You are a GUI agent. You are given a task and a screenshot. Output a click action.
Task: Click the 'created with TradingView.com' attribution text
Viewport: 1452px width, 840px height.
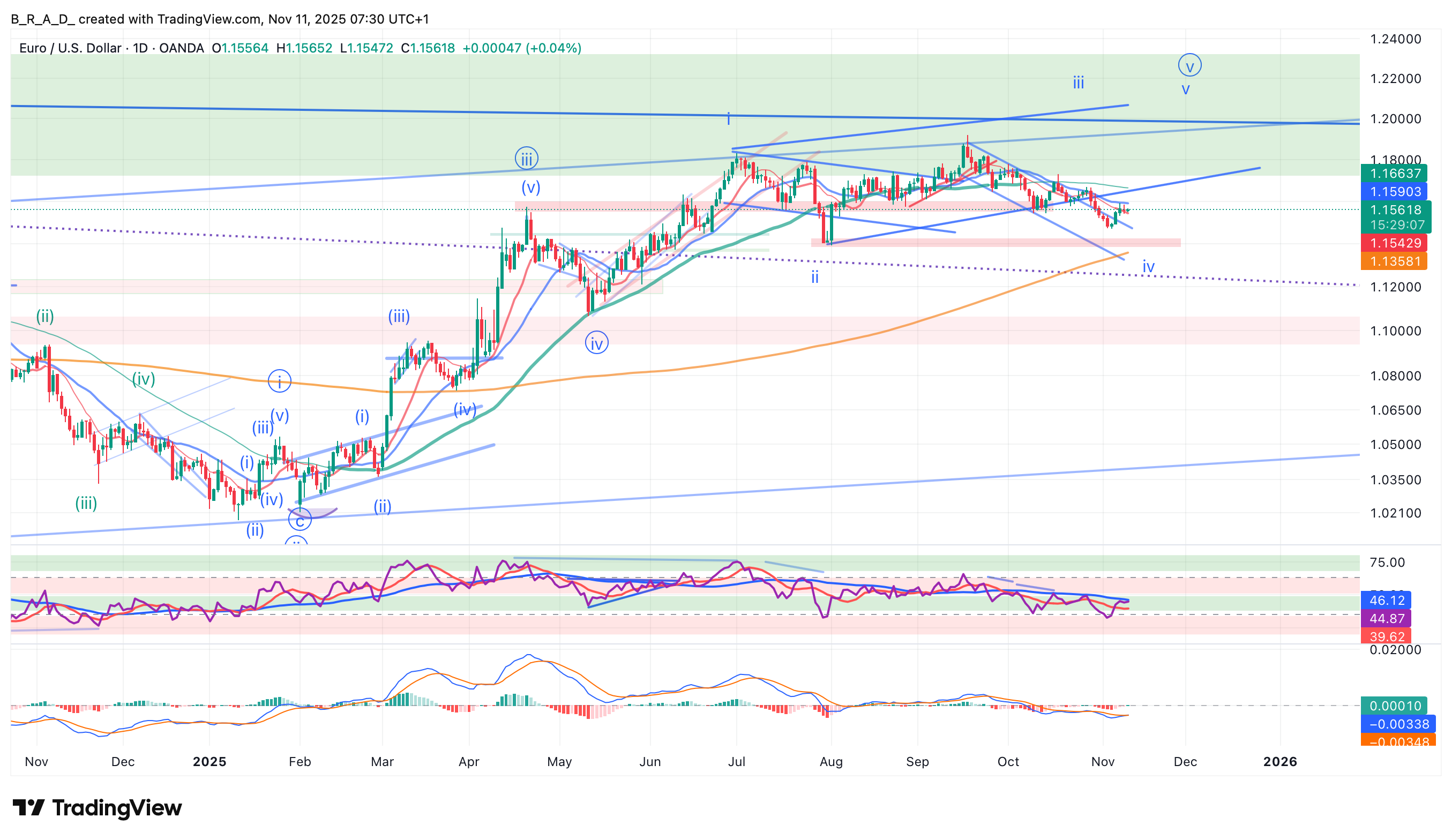pyautogui.click(x=169, y=19)
